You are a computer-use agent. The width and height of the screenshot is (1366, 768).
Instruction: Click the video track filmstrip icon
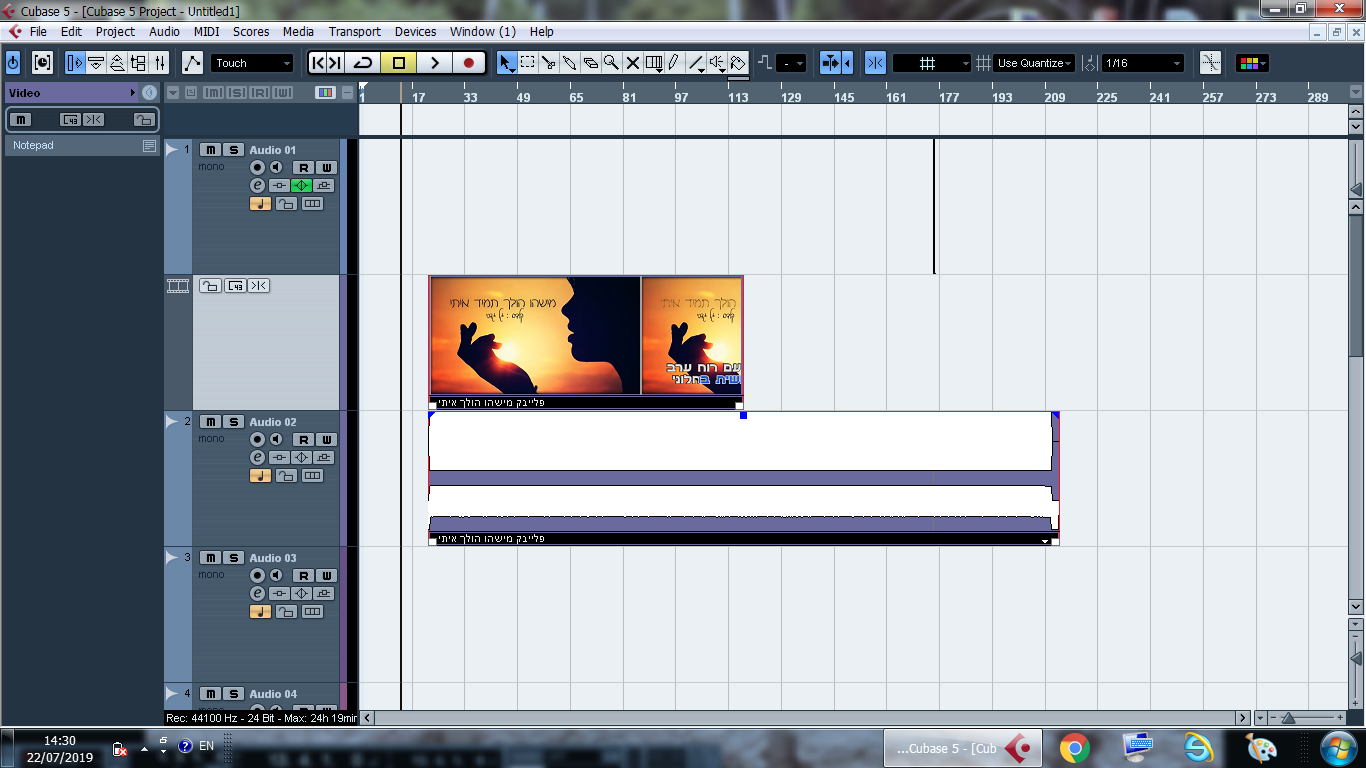pos(178,286)
